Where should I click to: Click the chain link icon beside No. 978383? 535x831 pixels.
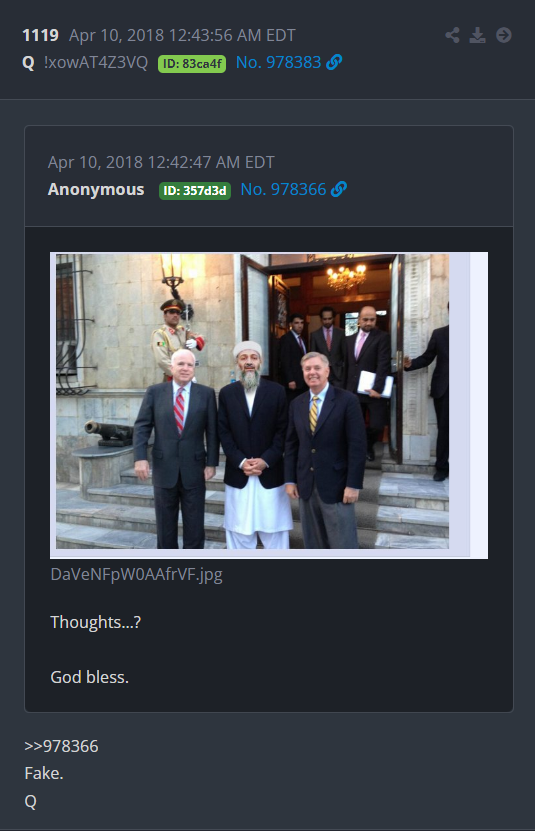334,62
